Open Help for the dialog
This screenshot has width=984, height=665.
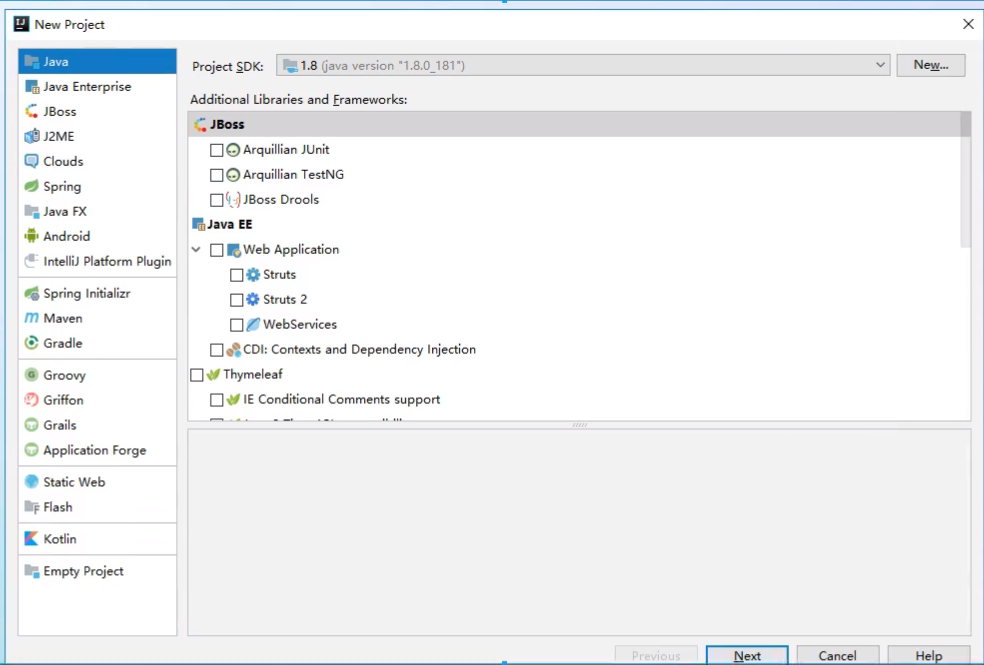[x=929, y=656]
